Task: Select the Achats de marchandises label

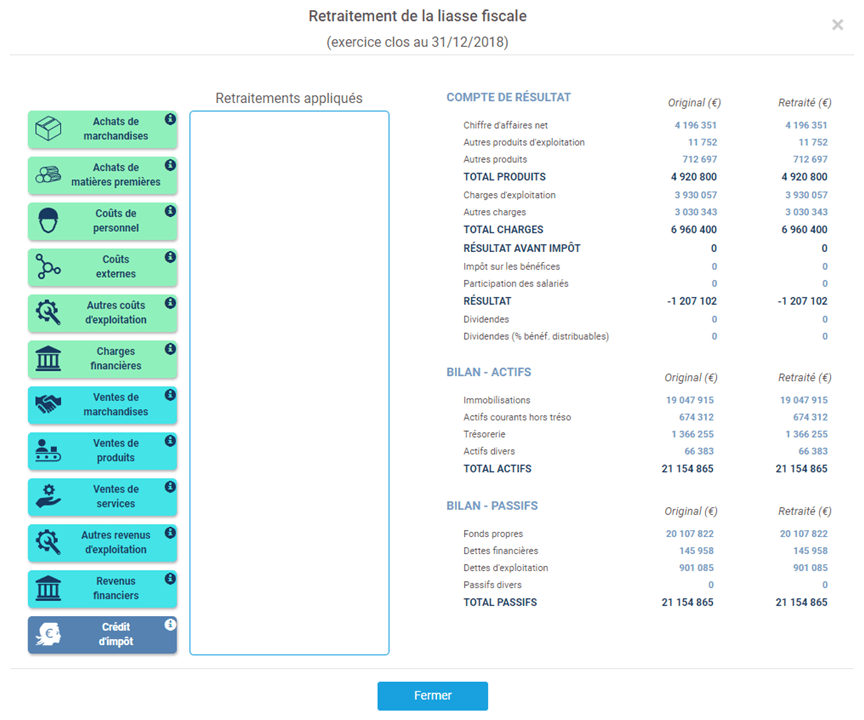Action: 116,129
